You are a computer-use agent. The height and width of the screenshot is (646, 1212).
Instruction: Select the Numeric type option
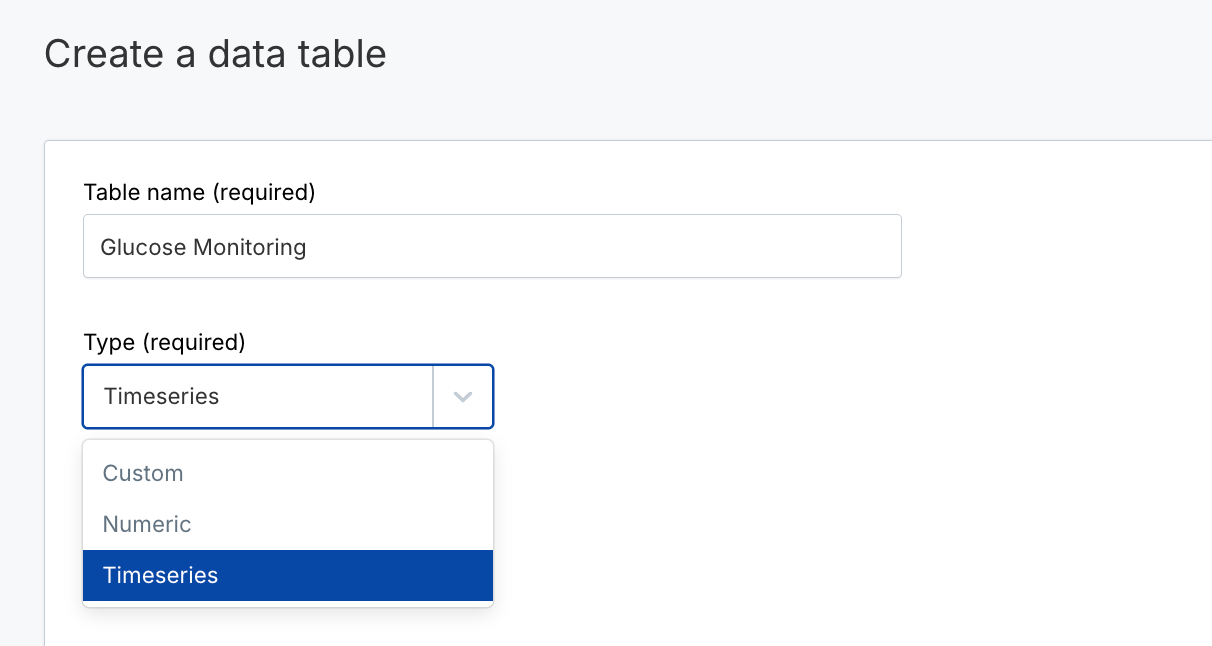[147, 524]
